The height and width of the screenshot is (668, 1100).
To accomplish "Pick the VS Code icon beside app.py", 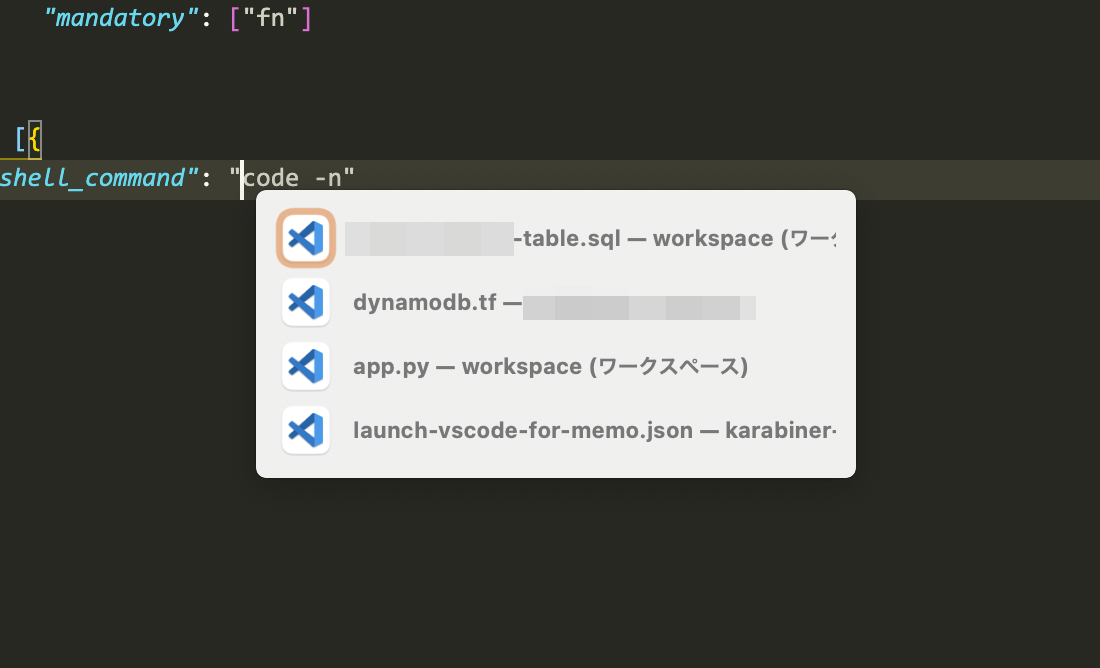I will (306, 366).
